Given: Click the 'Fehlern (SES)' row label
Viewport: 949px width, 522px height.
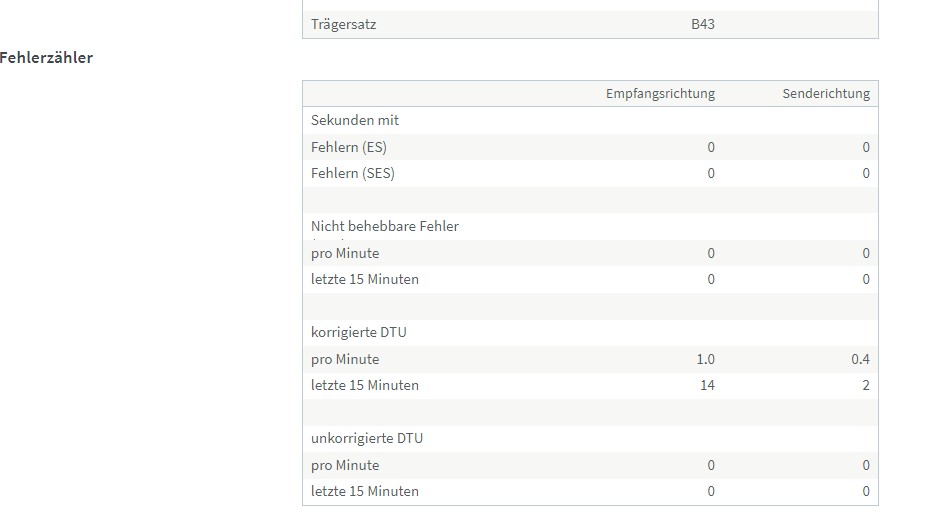Looking at the screenshot, I should [353, 173].
